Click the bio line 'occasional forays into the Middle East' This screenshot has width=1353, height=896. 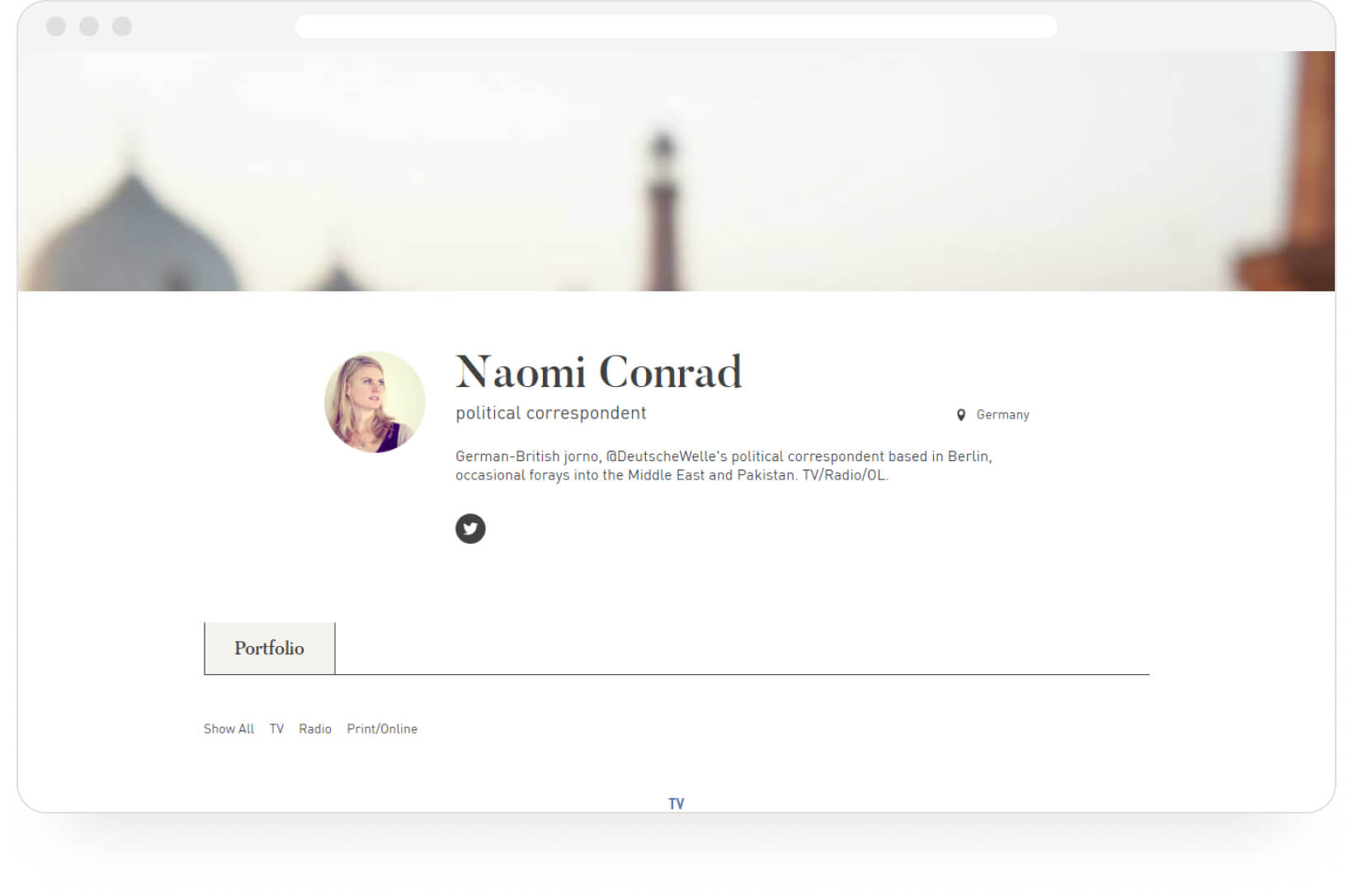[x=672, y=476]
